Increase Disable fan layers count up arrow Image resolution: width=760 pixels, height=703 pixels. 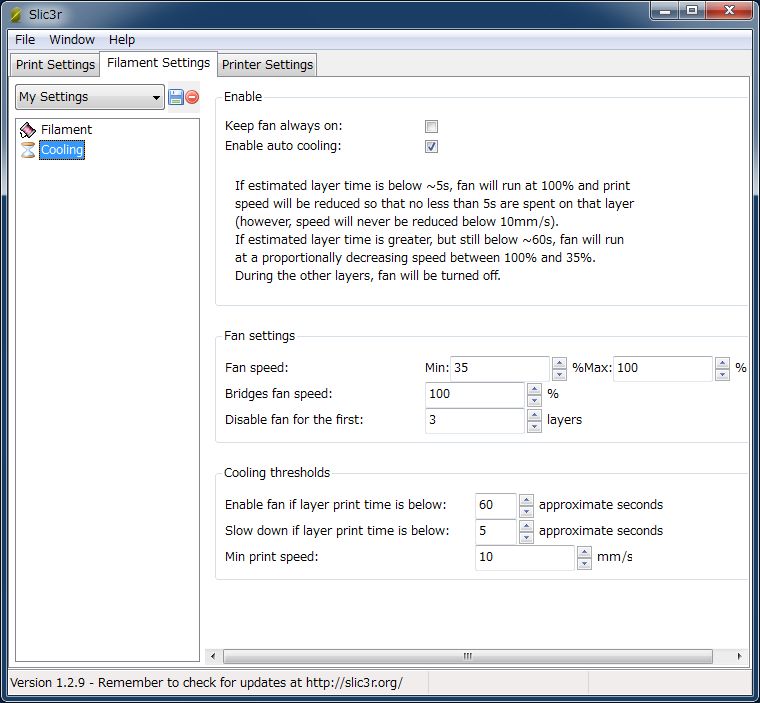click(x=534, y=415)
